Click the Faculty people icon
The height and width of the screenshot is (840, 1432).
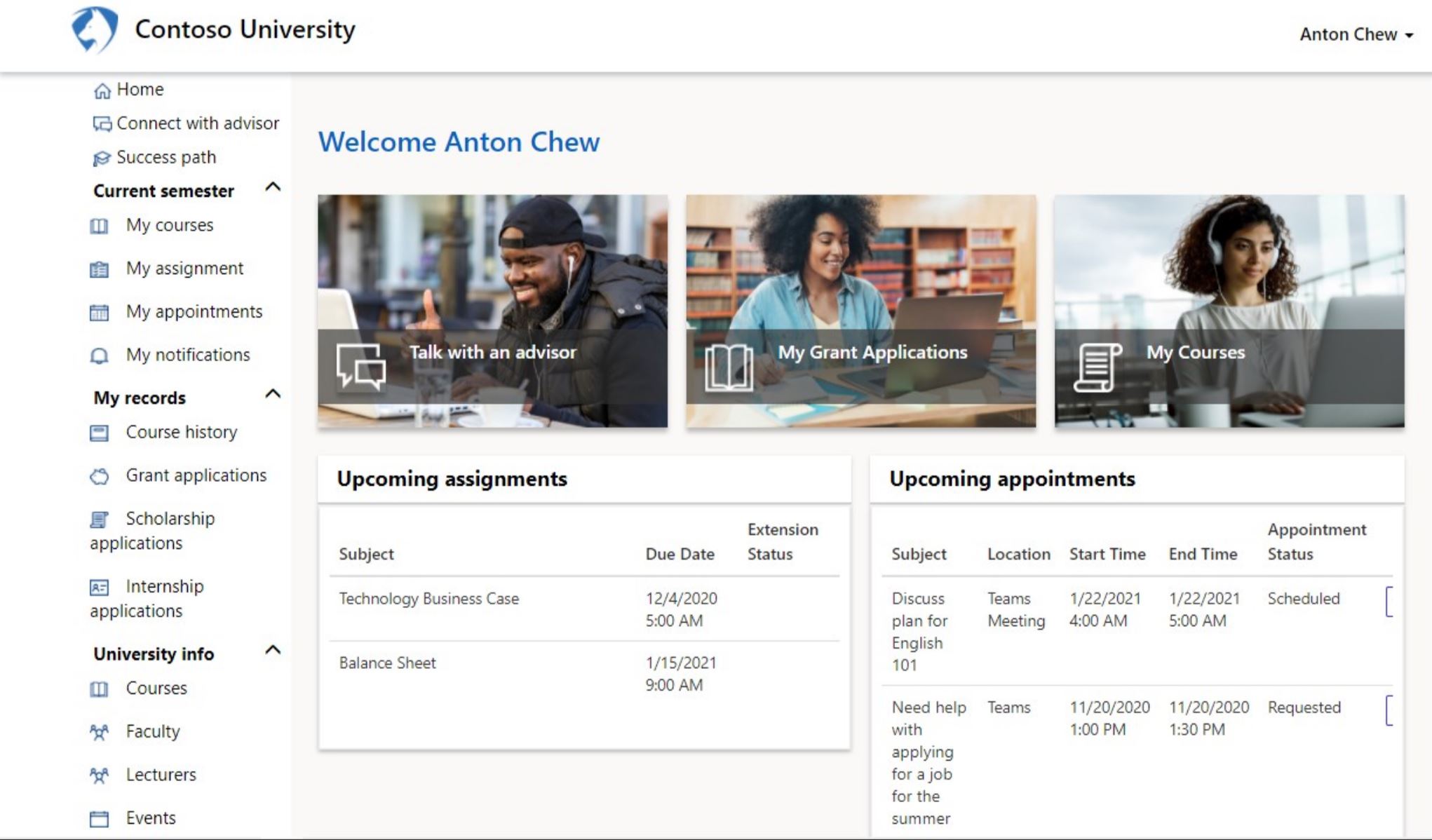tap(100, 733)
